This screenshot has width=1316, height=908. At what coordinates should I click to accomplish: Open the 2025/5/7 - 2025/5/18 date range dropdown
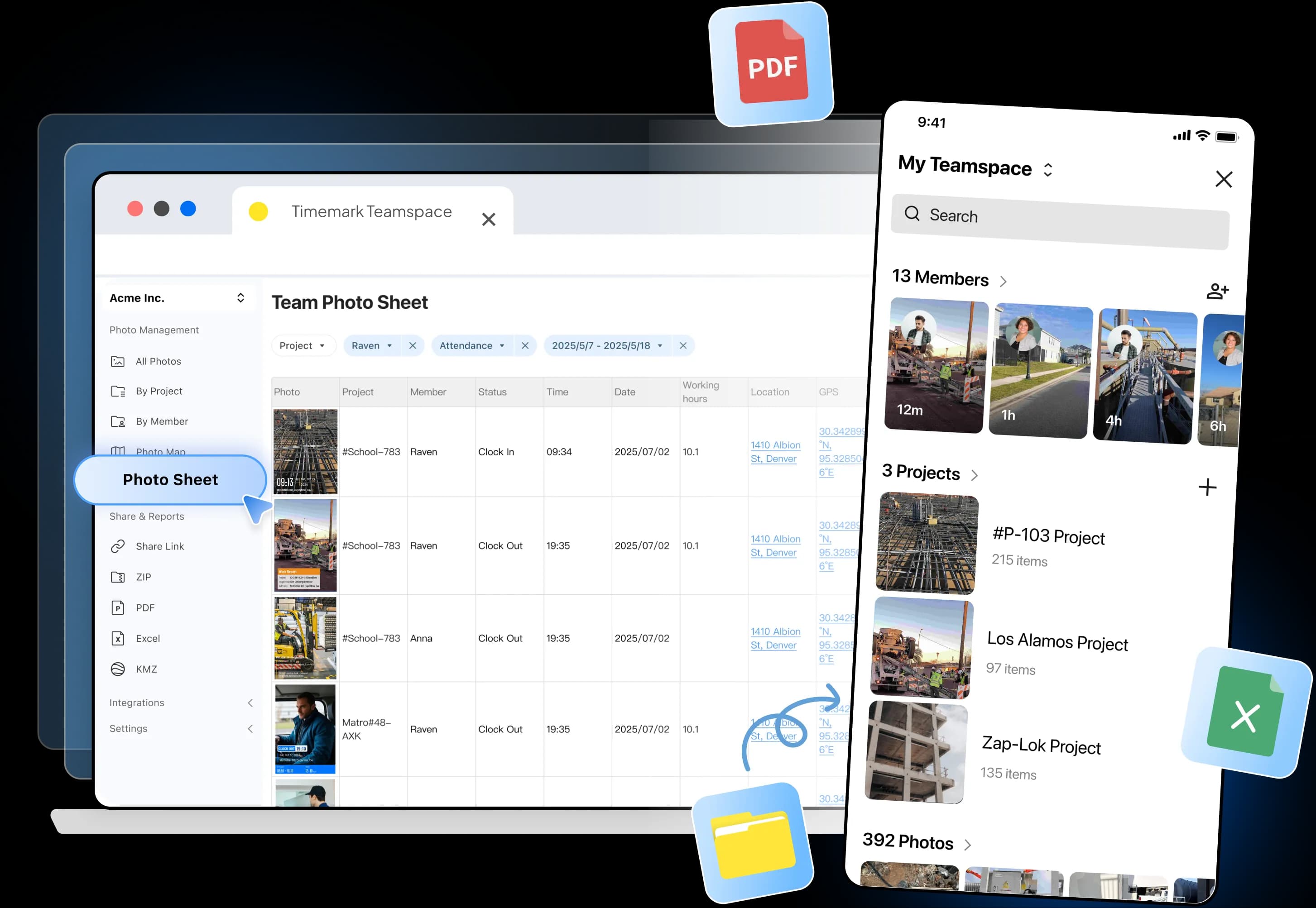coord(607,346)
